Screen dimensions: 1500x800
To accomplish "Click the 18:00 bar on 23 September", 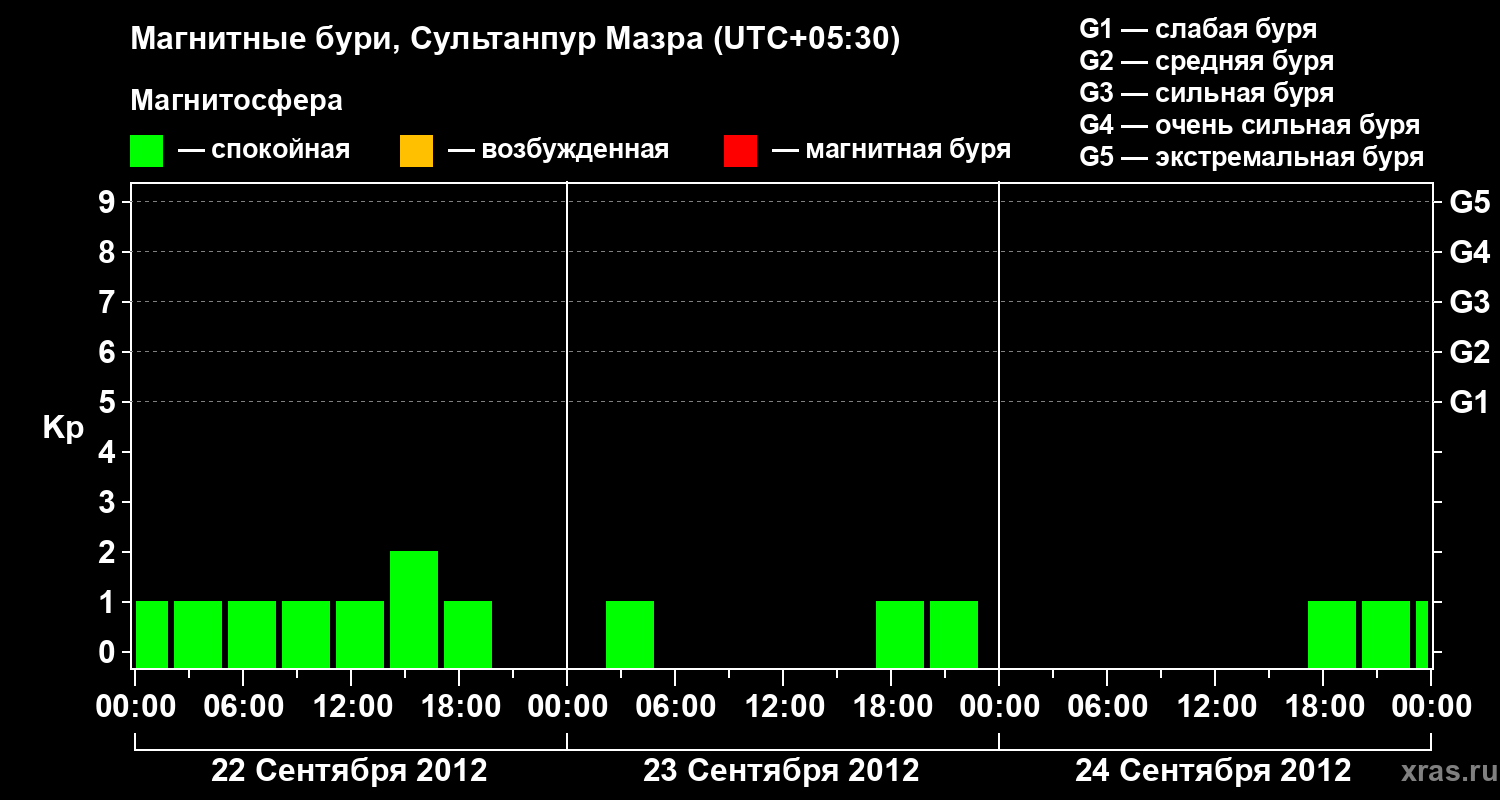I will (x=900, y=634).
